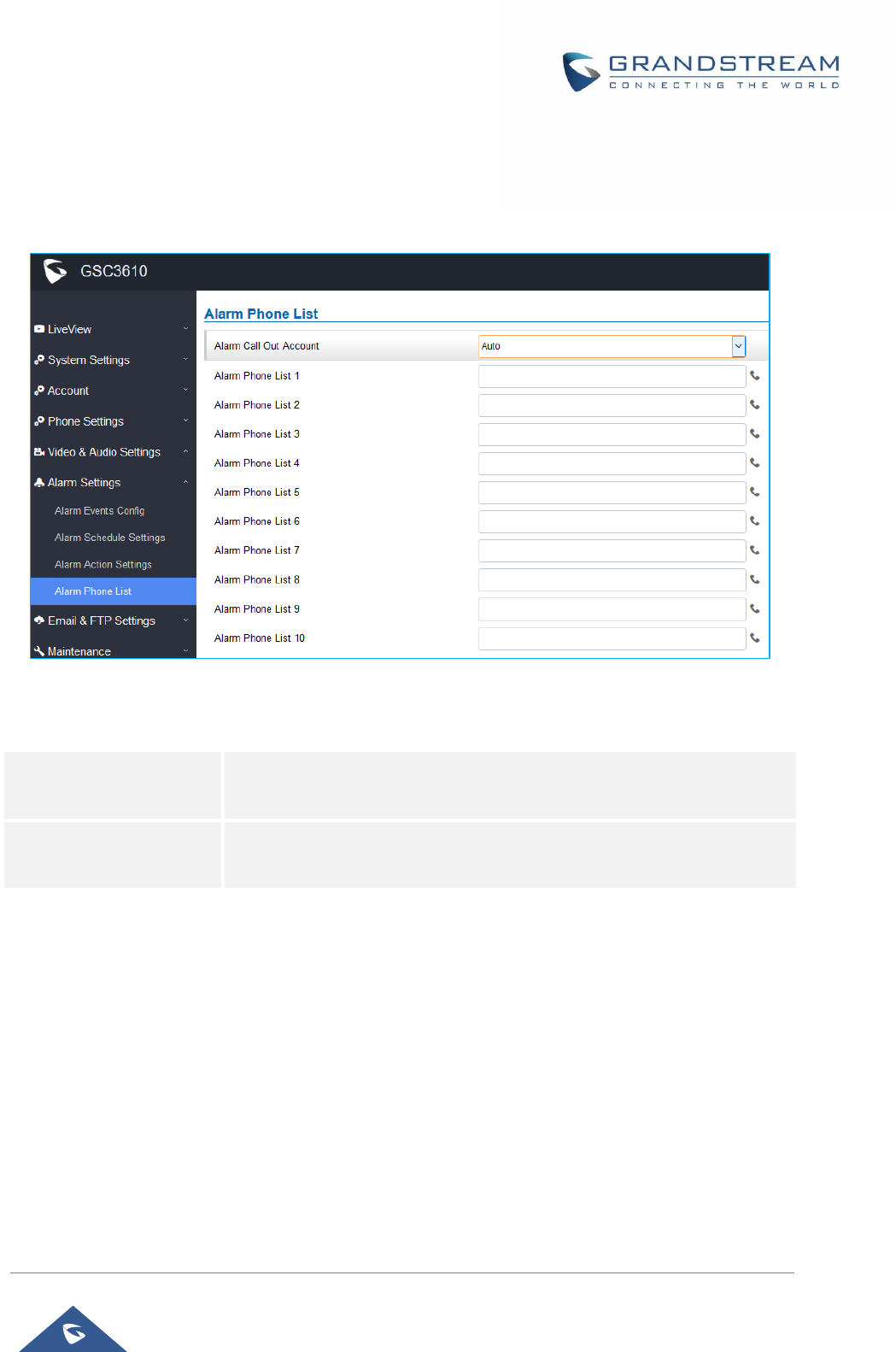Click the Grandstream logo beside GSC3610
Viewport: 896px width, 1352px height.
click(55, 271)
